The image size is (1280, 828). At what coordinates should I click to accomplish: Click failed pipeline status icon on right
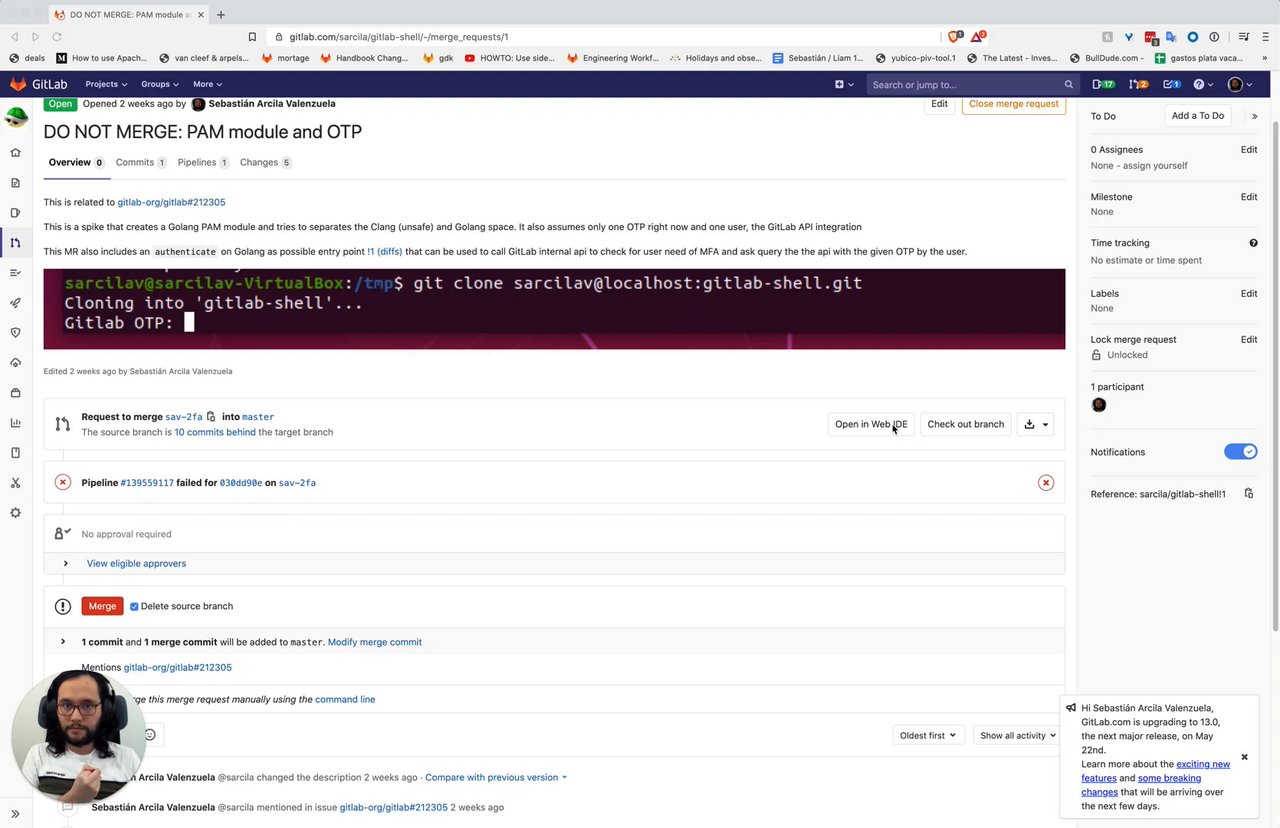[1046, 483]
